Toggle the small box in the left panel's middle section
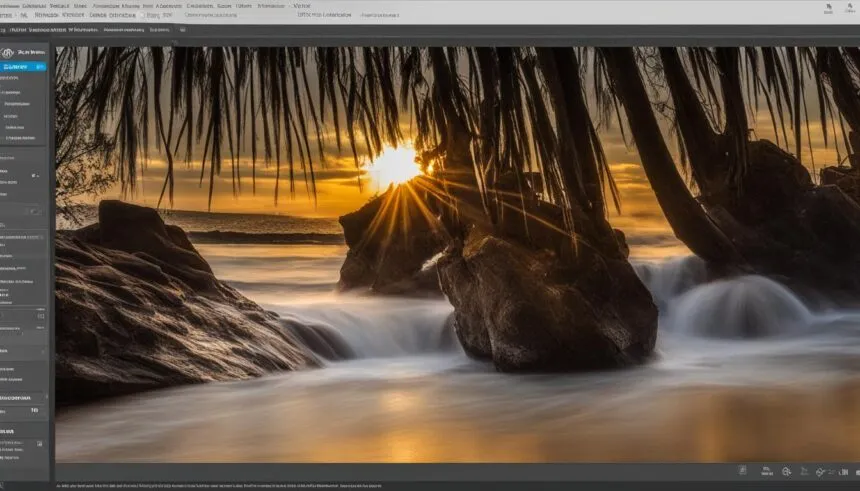 tap(35, 211)
